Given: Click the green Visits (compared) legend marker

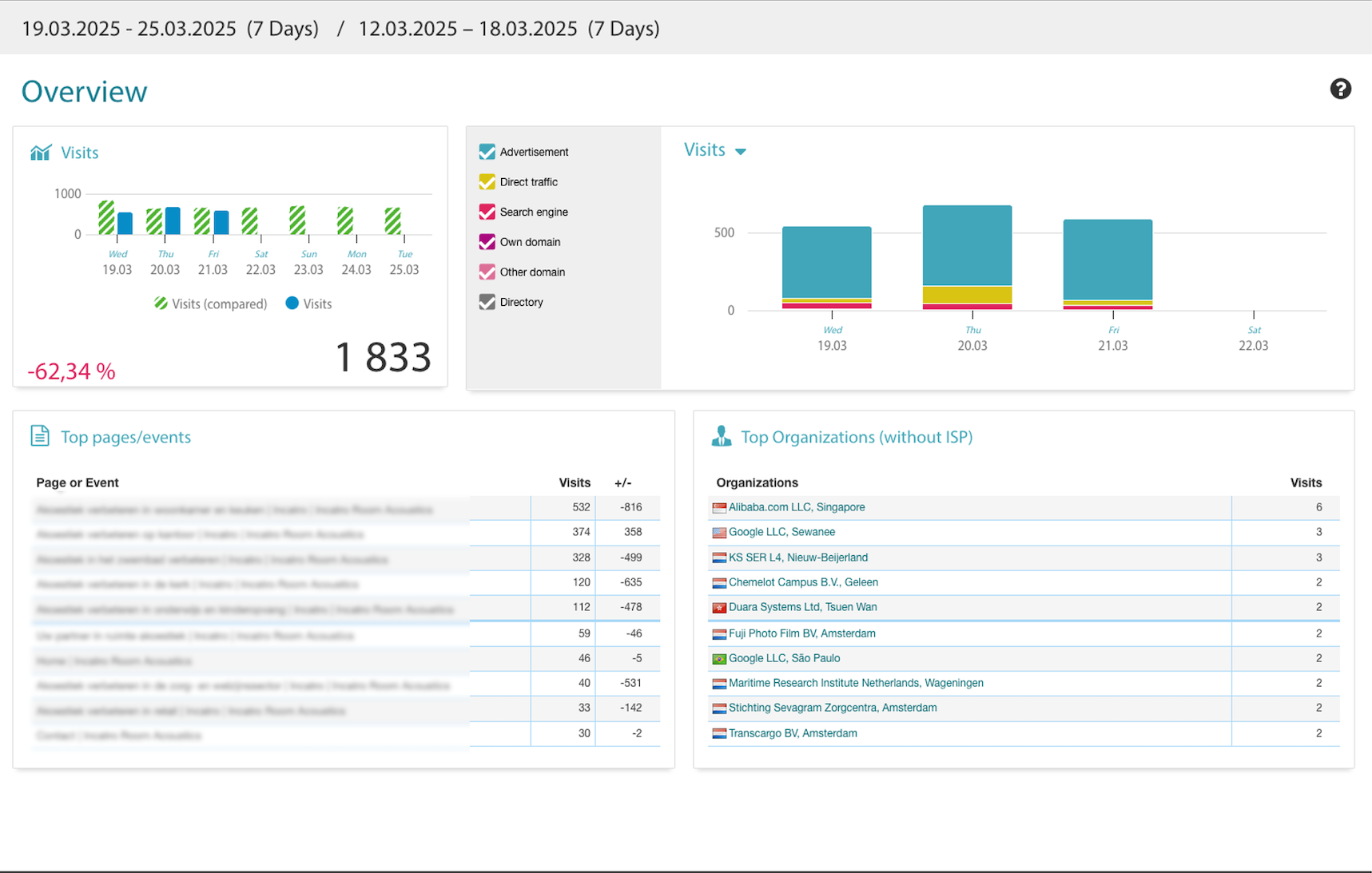Looking at the screenshot, I should coord(161,304).
